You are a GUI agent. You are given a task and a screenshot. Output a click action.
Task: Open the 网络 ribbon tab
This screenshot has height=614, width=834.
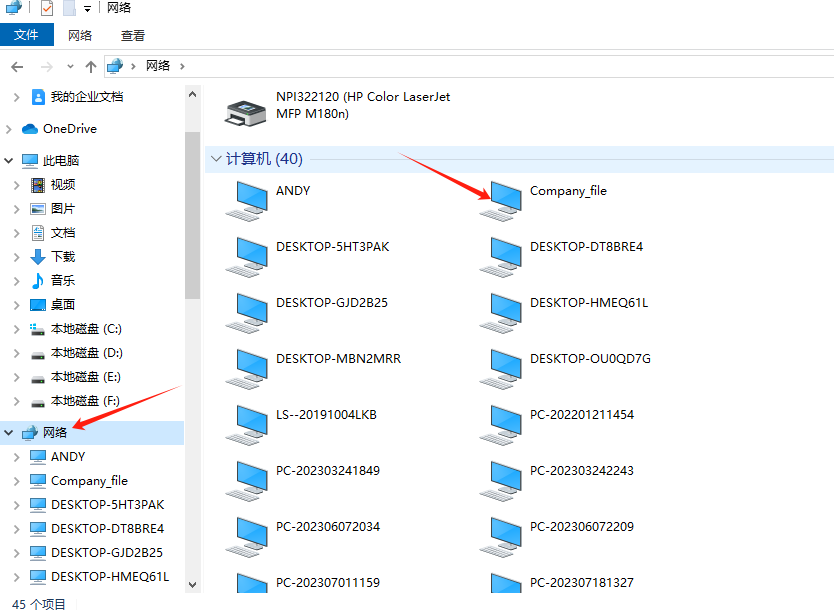(80, 35)
